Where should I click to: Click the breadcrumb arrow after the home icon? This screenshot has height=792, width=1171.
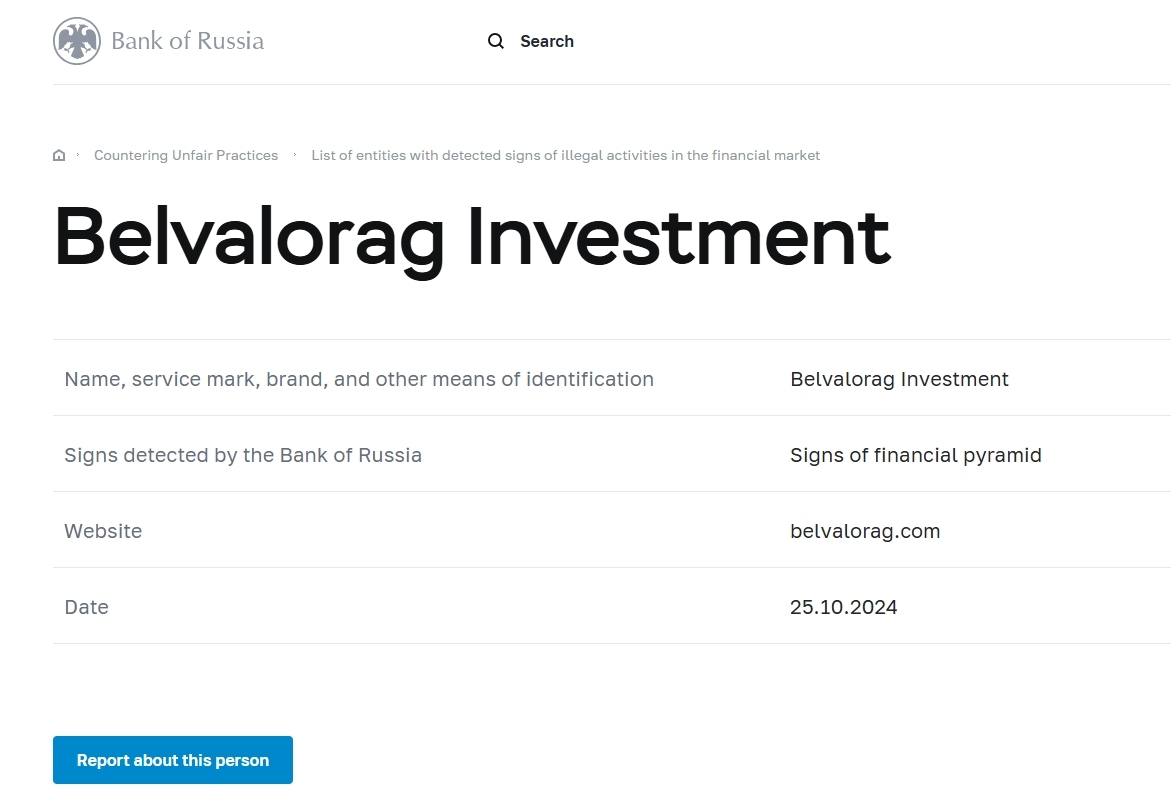click(x=78, y=155)
